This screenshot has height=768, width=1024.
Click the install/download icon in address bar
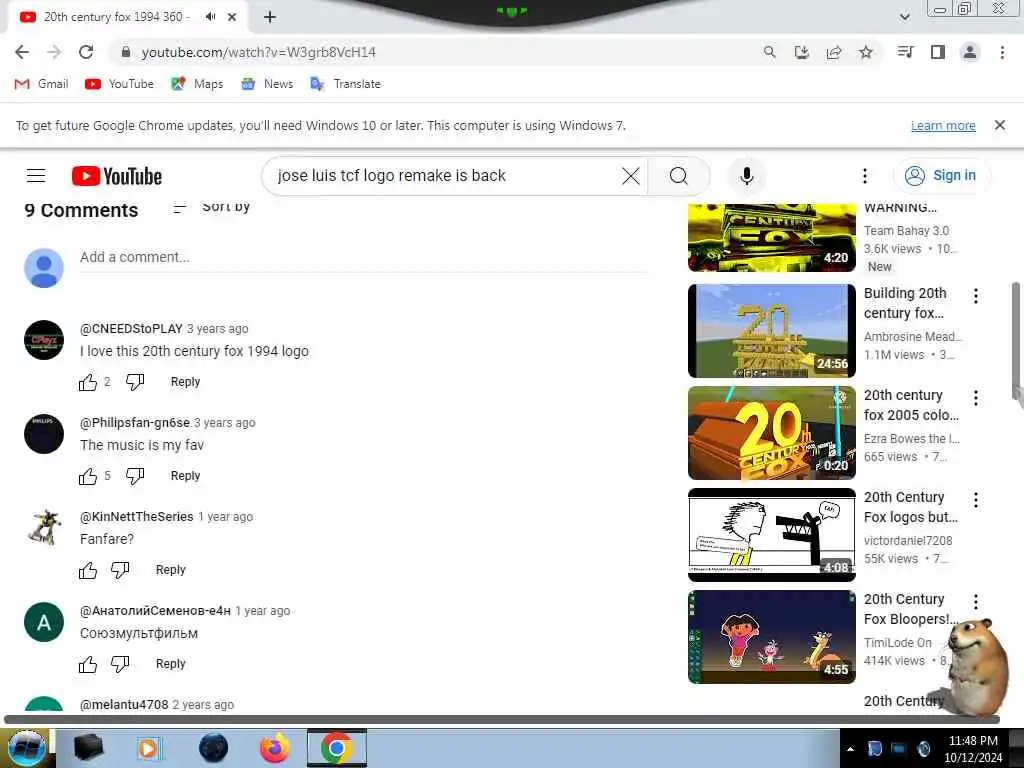coord(802,52)
